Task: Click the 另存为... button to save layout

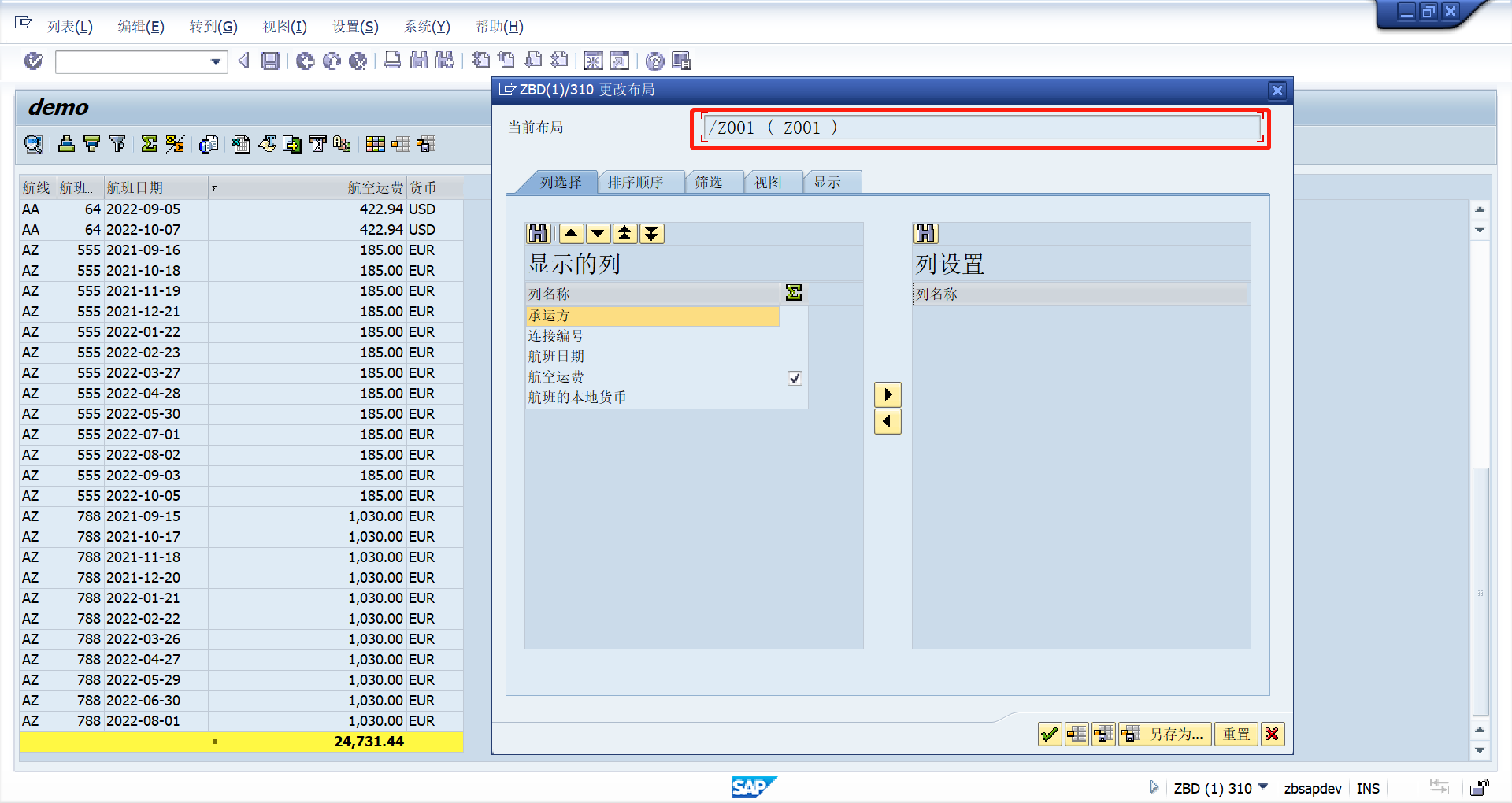Action: pos(1165,734)
